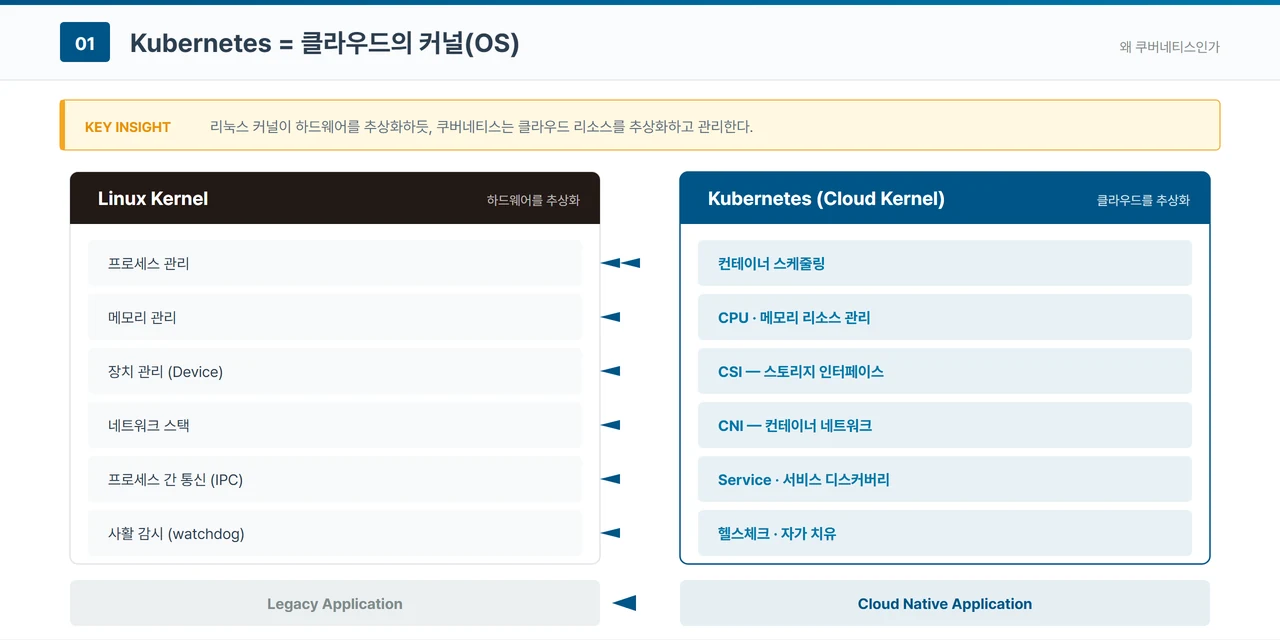Screen dimensions: 1280x640
Task: Click the 'CNI — 컨테이너 네트워크' row
Action: (x=945, y=425)
